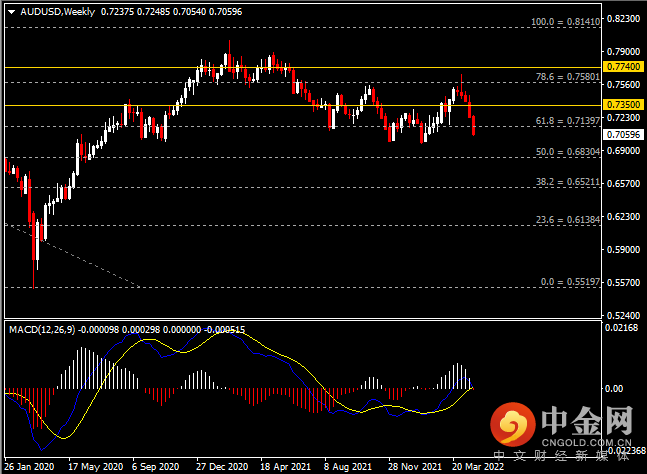
Task: Click the 0.79000 price scale tick
Action: (x=623, y=52)
